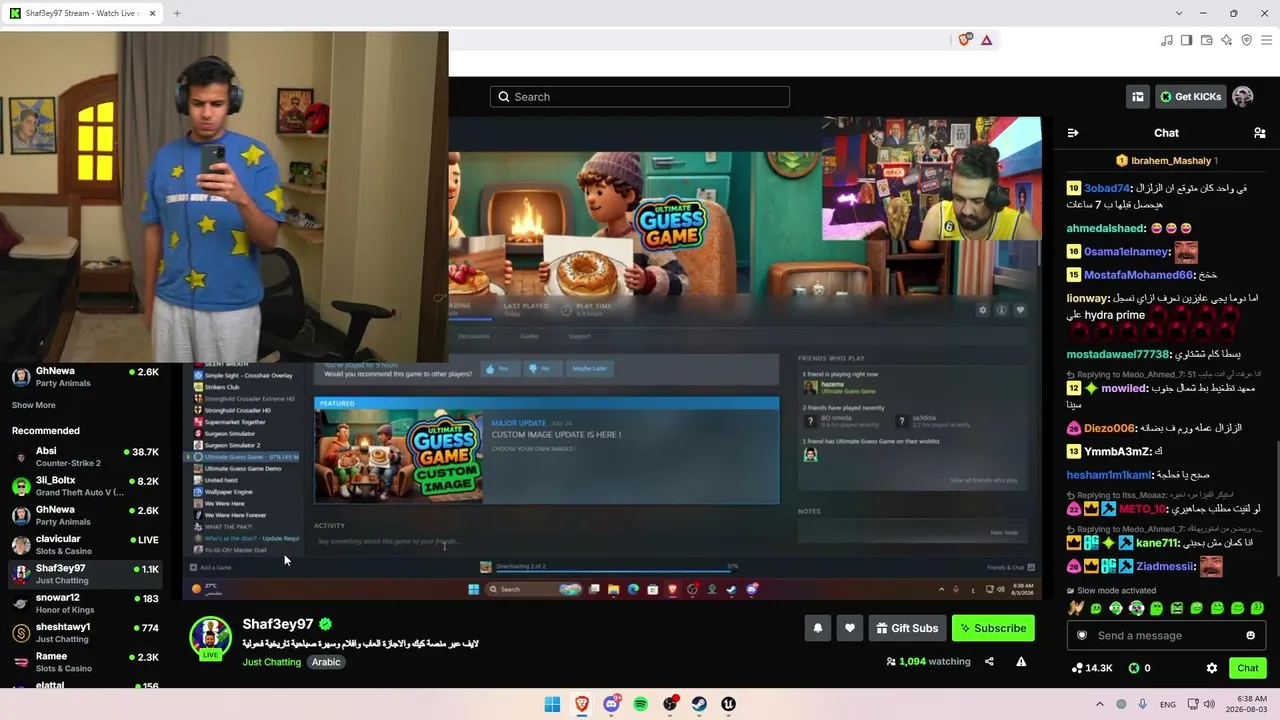Open the snowar12 Honor of Kings channel
Viewport: 1280px width, 720px height.
[85, 603]
